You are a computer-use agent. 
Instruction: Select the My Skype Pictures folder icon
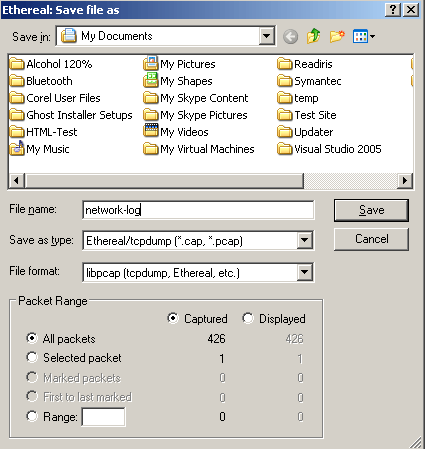click(x=151, y=115)
